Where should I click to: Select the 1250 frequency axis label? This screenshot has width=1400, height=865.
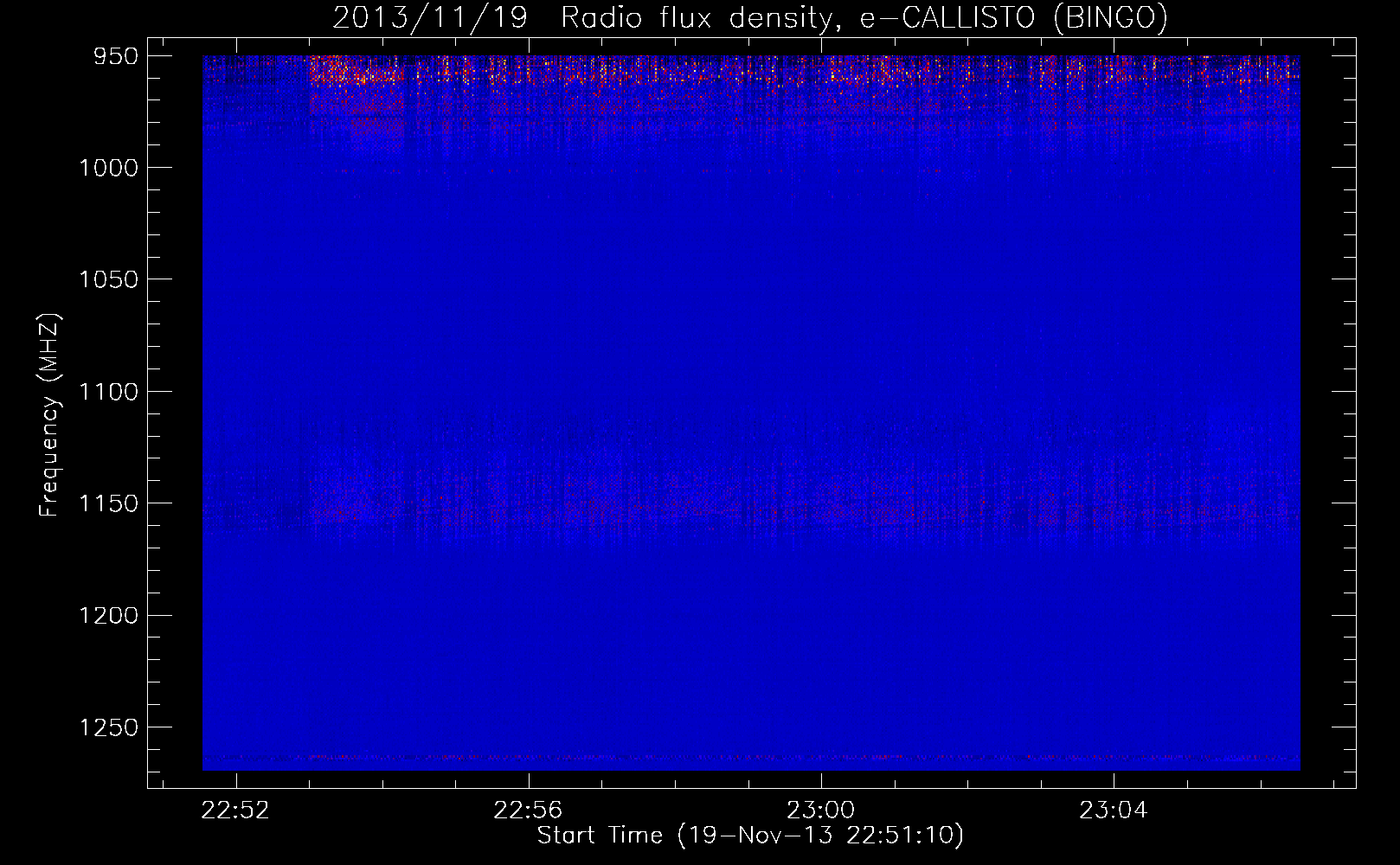click(x=109, y=727)
